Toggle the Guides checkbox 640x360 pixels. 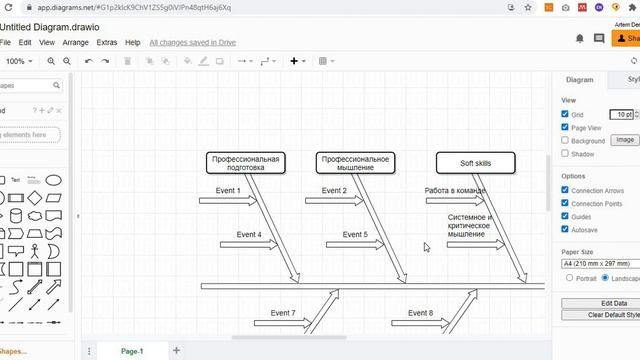click(x=565, y=216)
